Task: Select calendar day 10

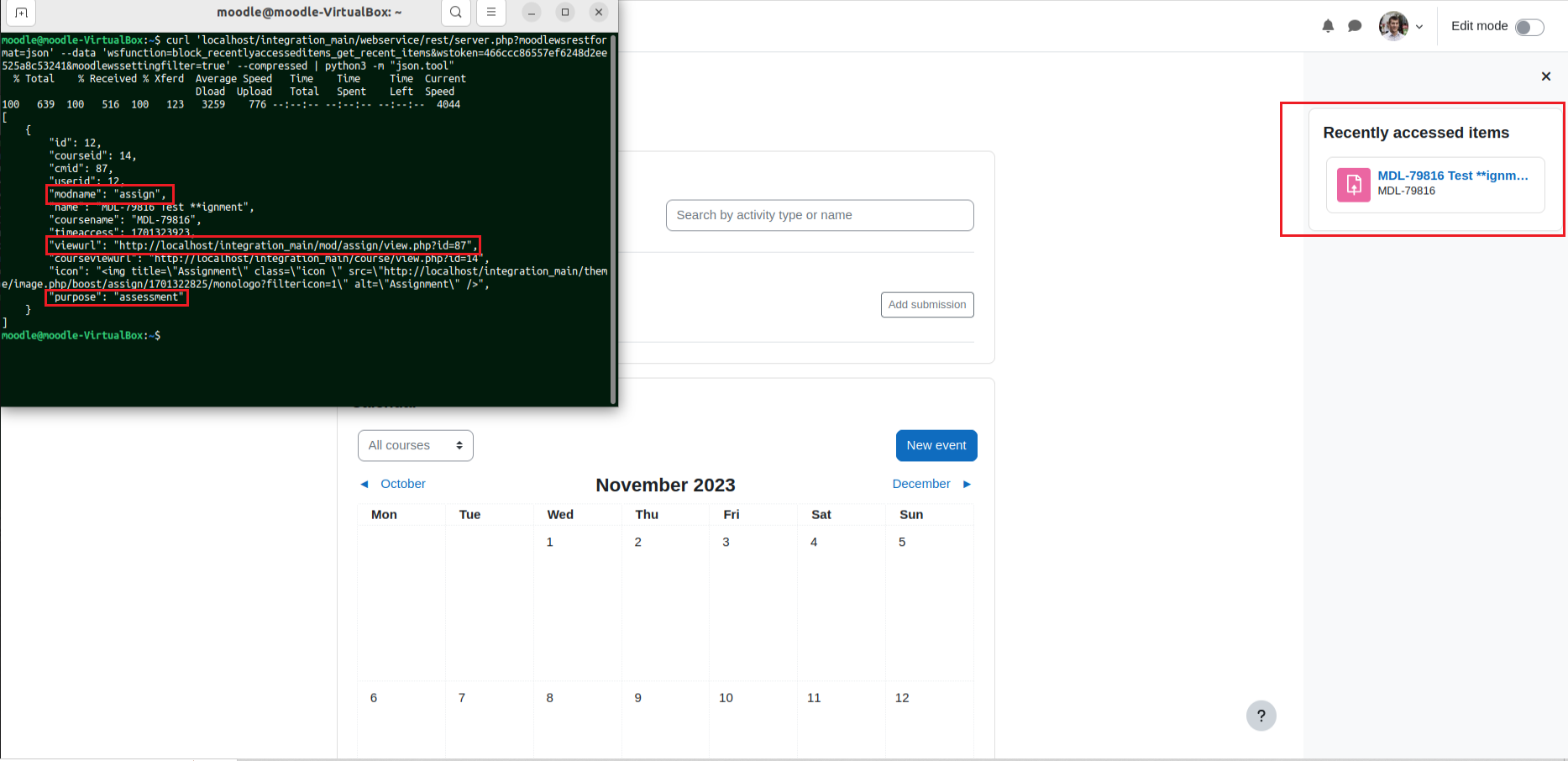Action: click(x=726, y=698)
